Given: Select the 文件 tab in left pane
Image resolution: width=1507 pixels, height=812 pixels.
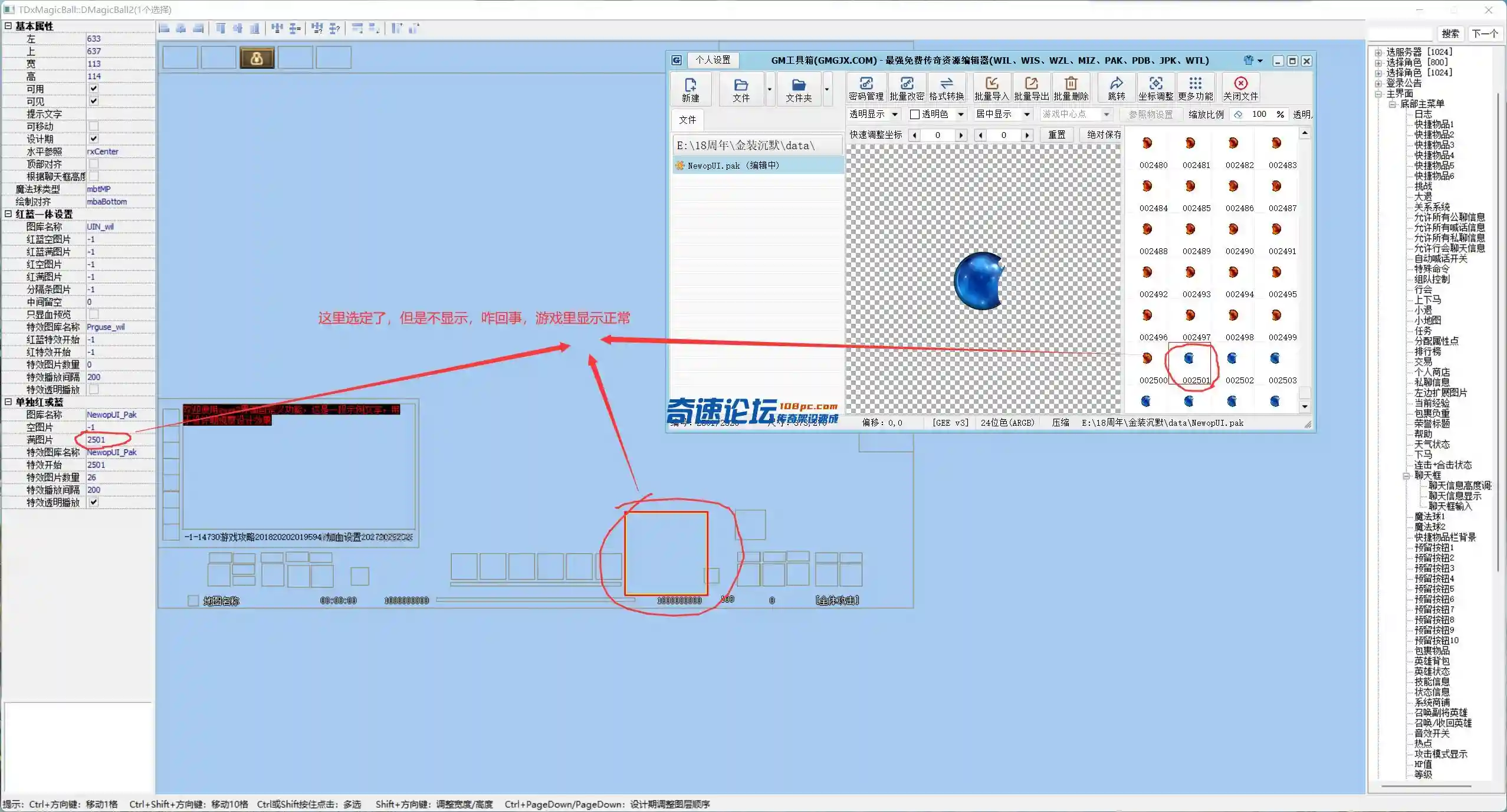Looking at the screenshot, I should coord(687,120).
